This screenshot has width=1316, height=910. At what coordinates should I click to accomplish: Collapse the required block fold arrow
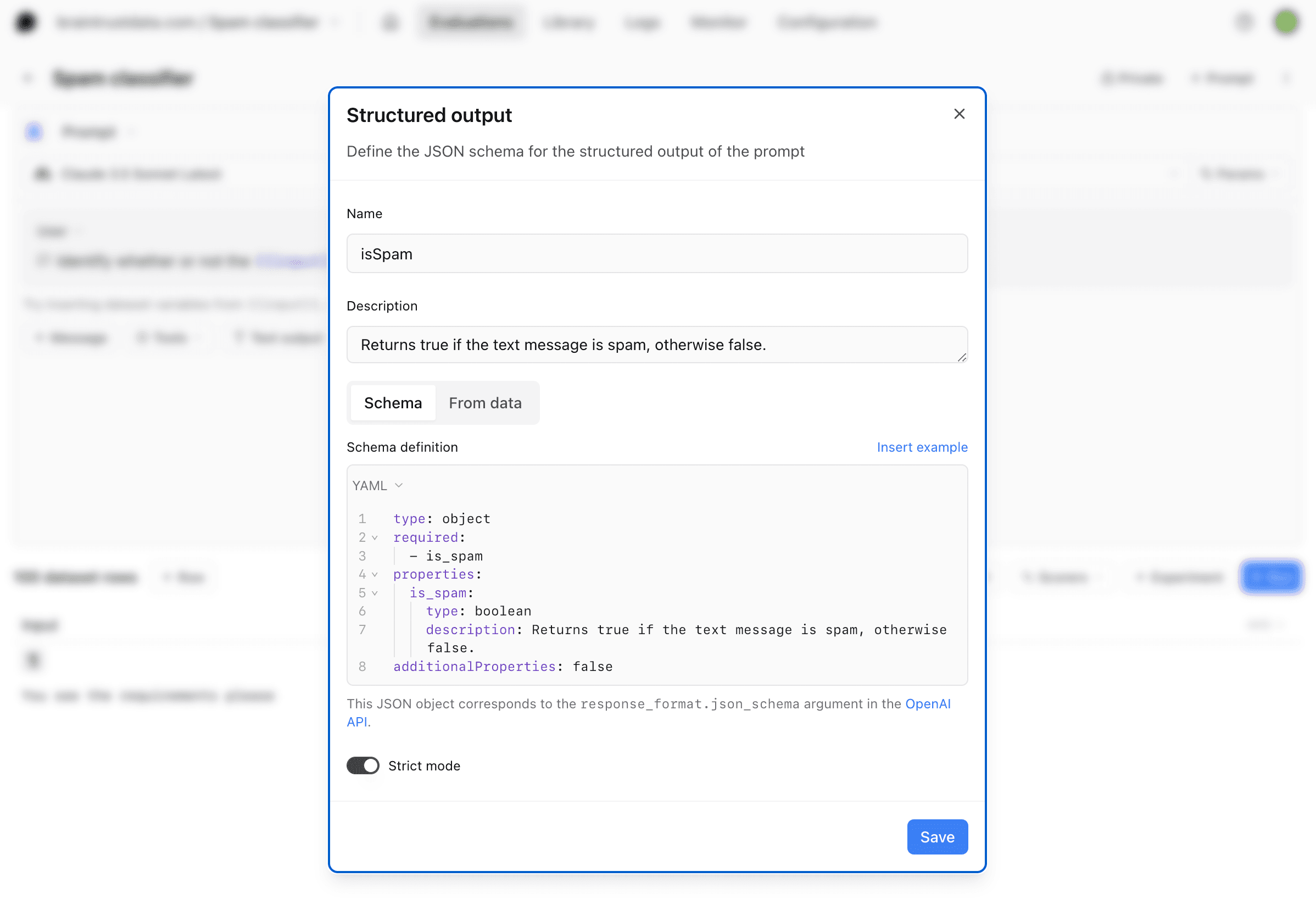tap(375, 537)
